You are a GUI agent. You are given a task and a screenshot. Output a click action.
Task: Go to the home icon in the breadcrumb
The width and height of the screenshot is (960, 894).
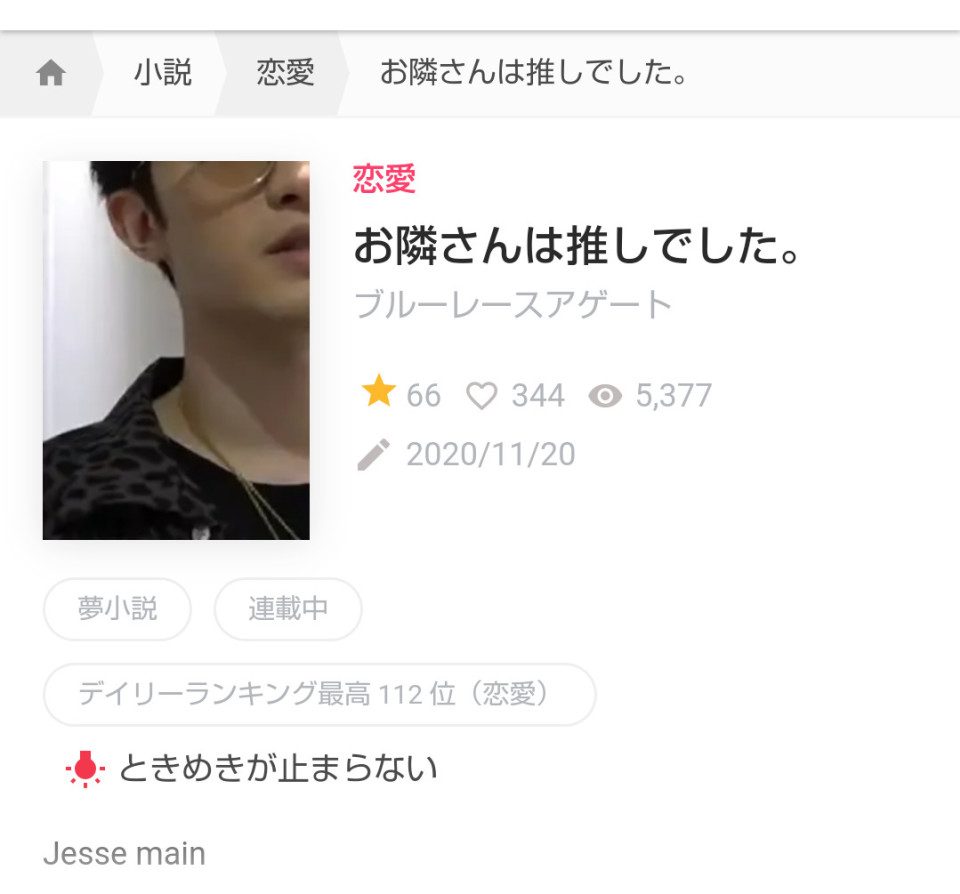pyautogui.click(x=51, y=73)
